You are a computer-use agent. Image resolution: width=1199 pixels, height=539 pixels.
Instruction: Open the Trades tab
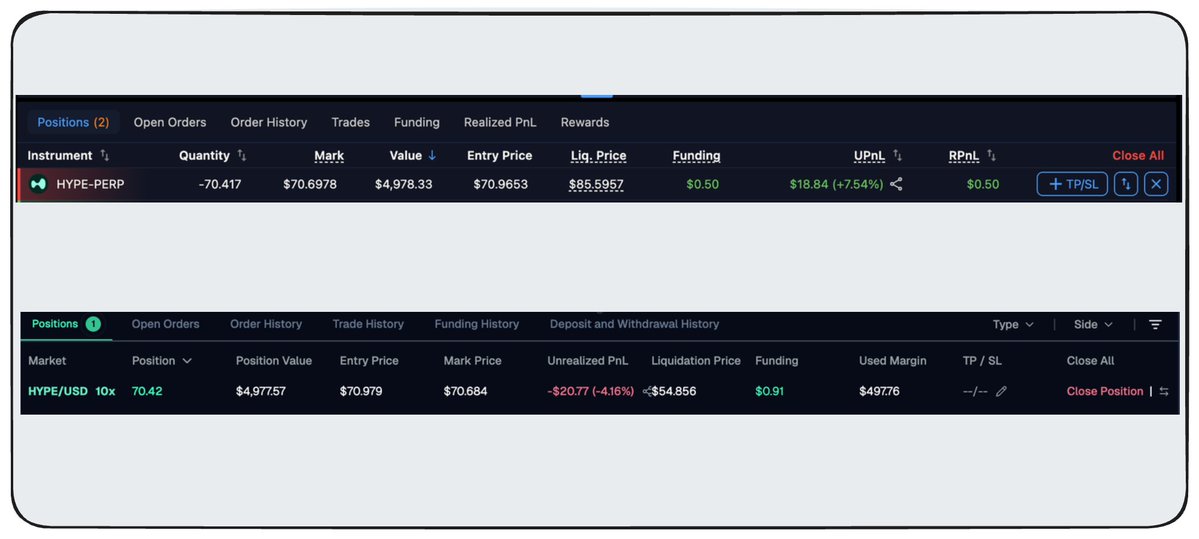pyautogui.click(x=350, y=122)
